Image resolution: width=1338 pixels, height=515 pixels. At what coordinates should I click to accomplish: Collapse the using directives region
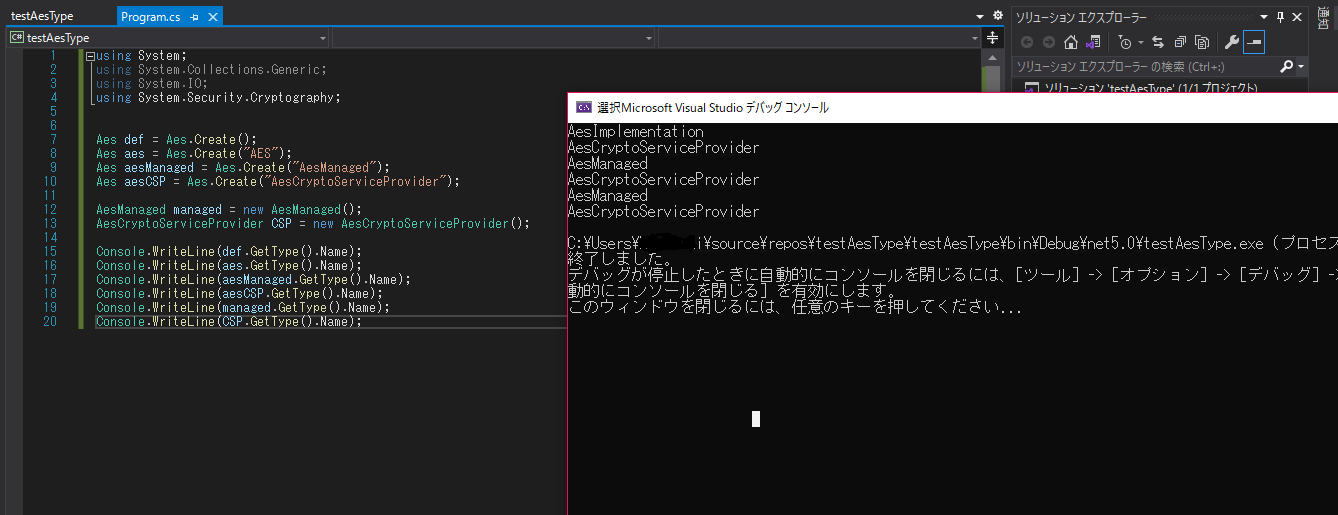[91, 56]
